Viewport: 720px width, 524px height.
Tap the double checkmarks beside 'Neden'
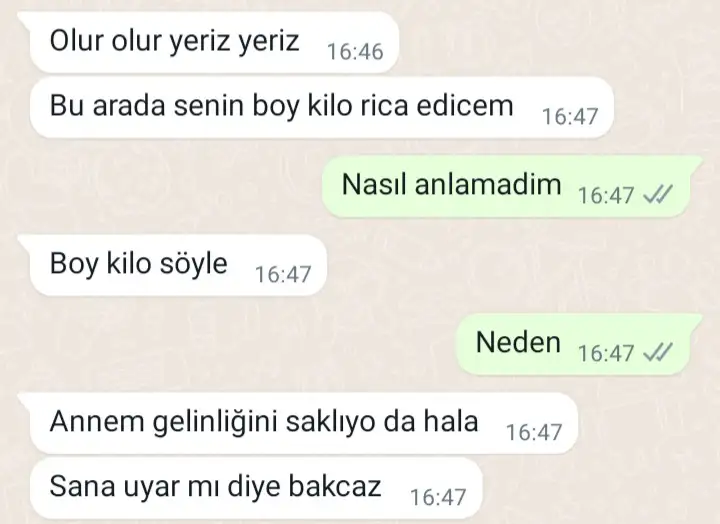click(658, 352)
